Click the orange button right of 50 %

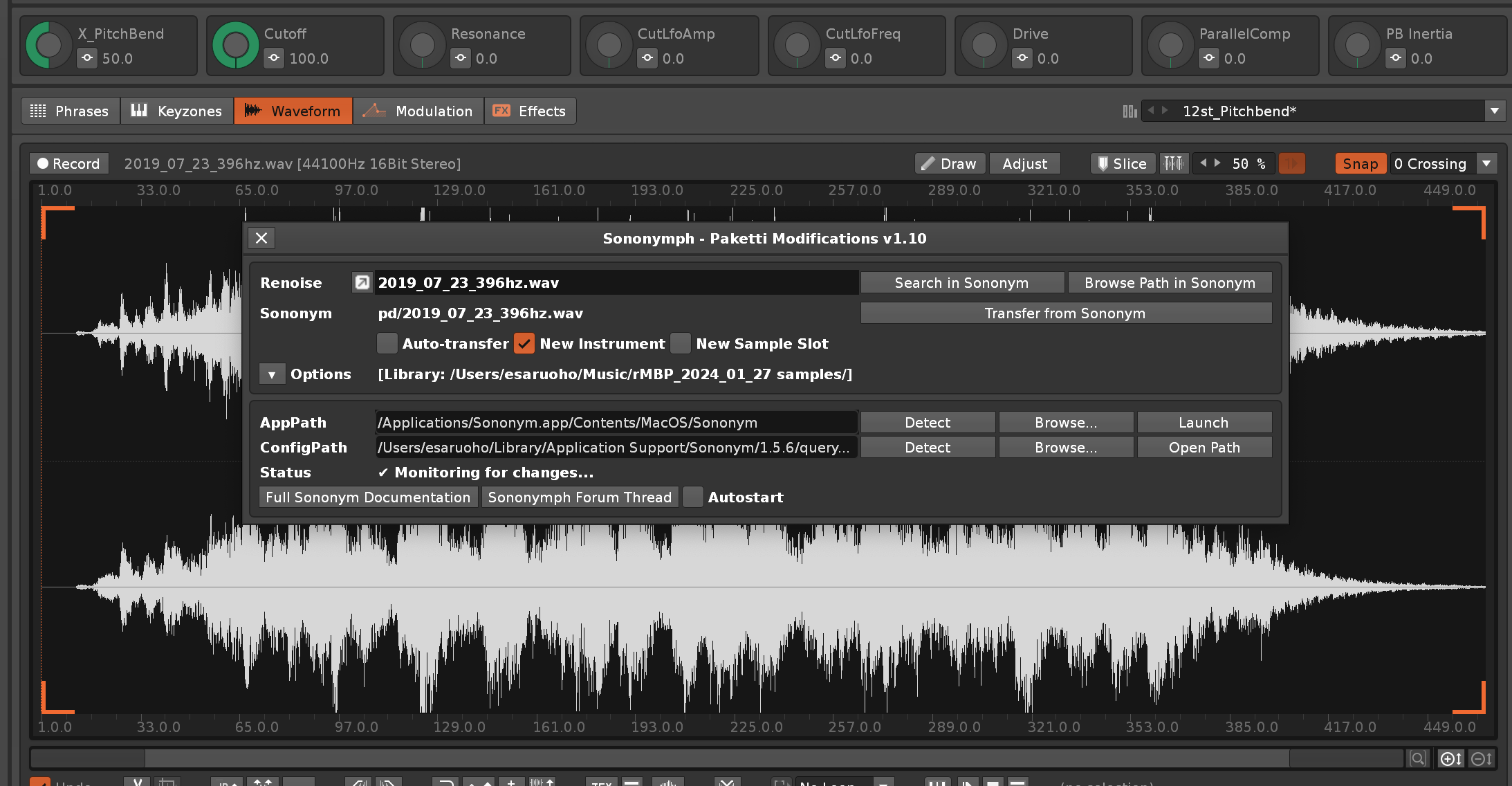point(1291,163)
